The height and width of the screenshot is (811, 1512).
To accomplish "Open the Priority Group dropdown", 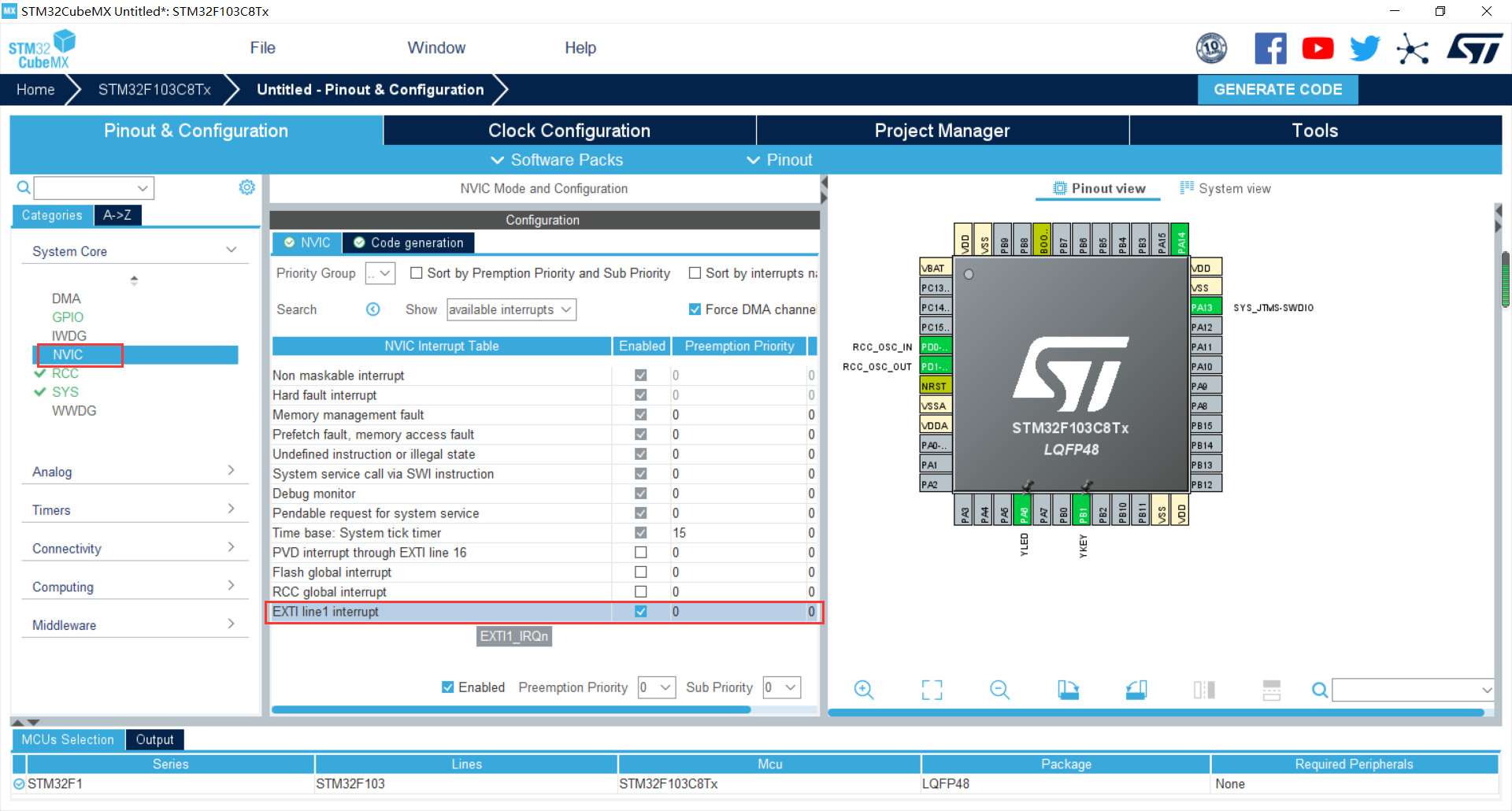I will coord(380,273).
